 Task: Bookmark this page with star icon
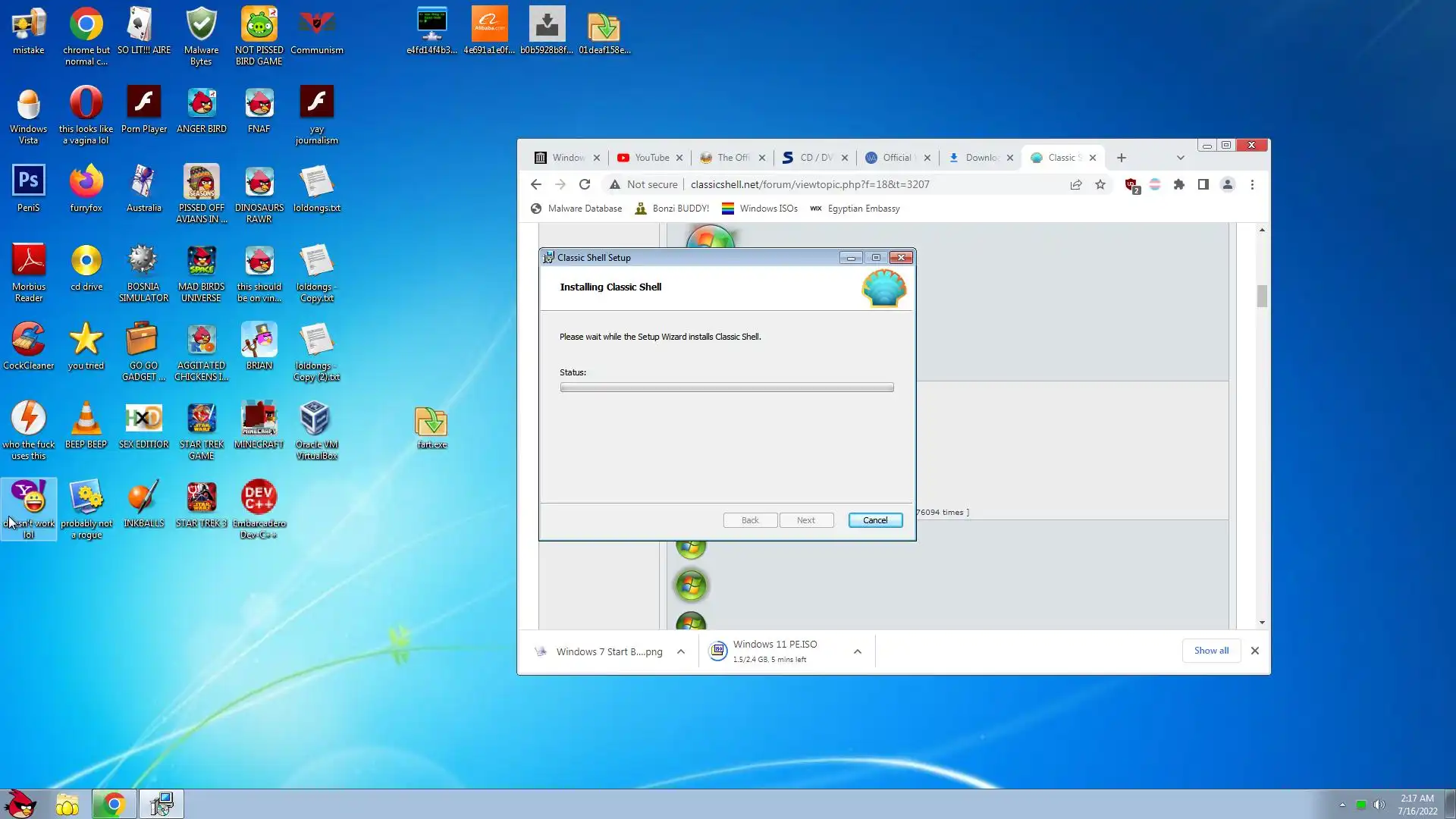(x=1100, y=184)
